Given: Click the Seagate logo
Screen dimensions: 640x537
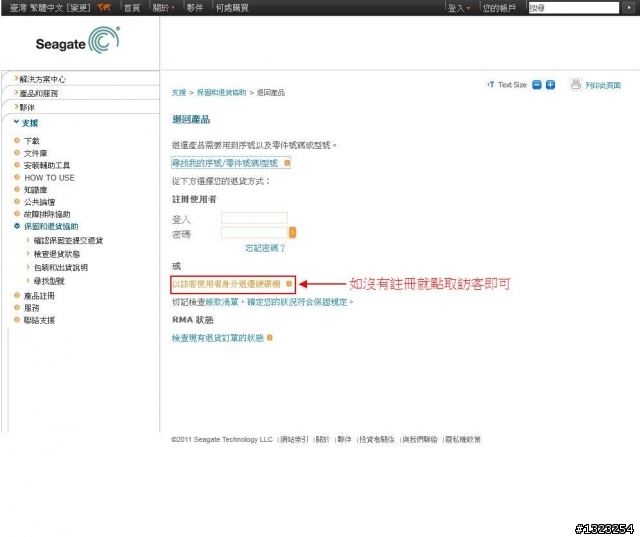Looking at the screenshot, I should 78,40.
